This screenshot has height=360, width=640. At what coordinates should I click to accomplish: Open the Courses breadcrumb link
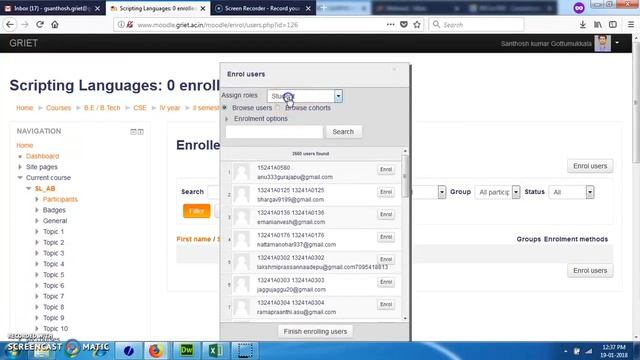[58, 108]
